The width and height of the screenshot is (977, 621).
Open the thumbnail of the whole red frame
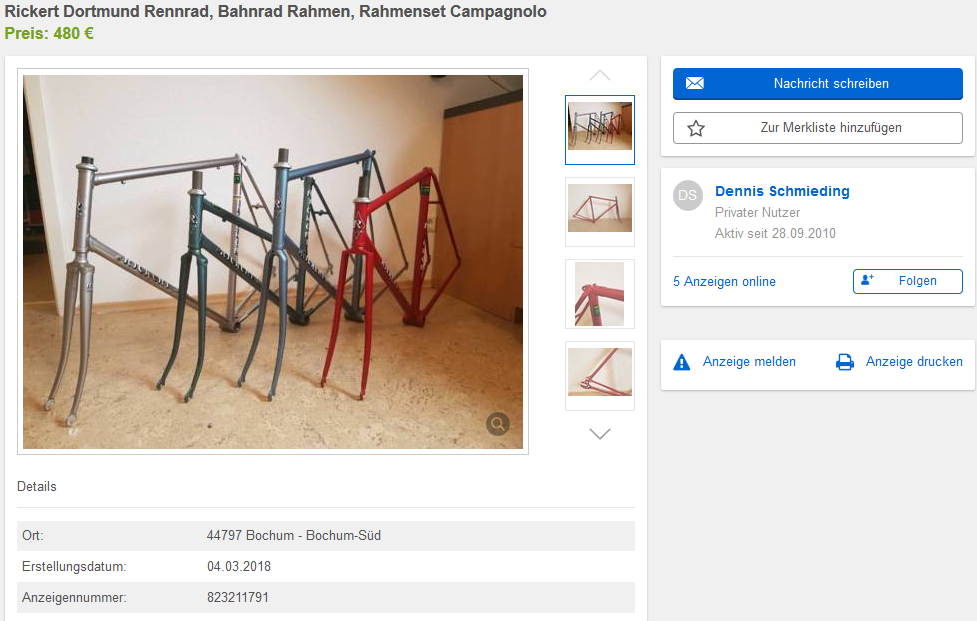click(x=600, y=212)
